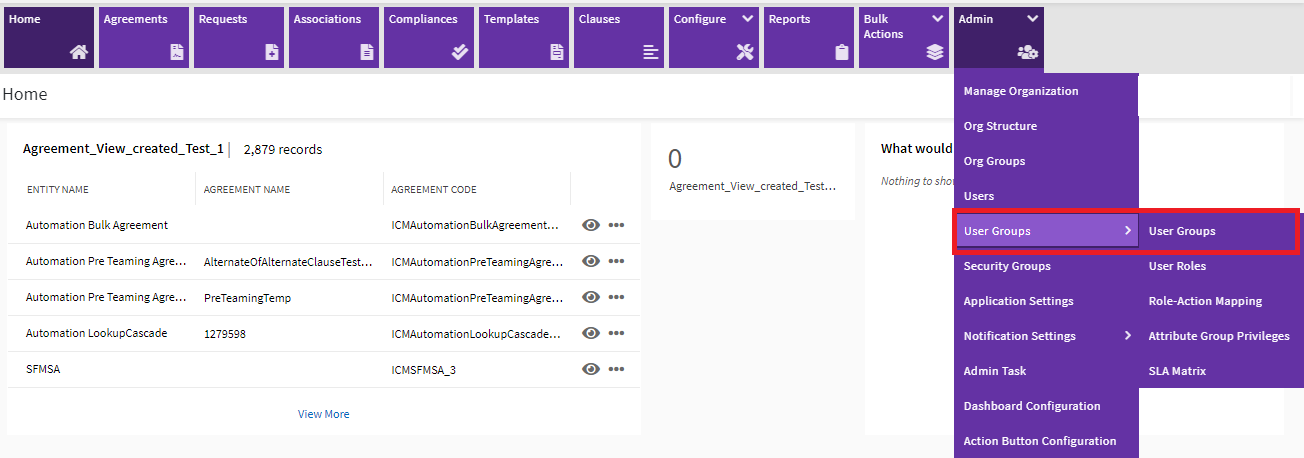Screen dimensions: 1304x458
Task: Select Security Groups from Admin menu
Action: 1007,266
